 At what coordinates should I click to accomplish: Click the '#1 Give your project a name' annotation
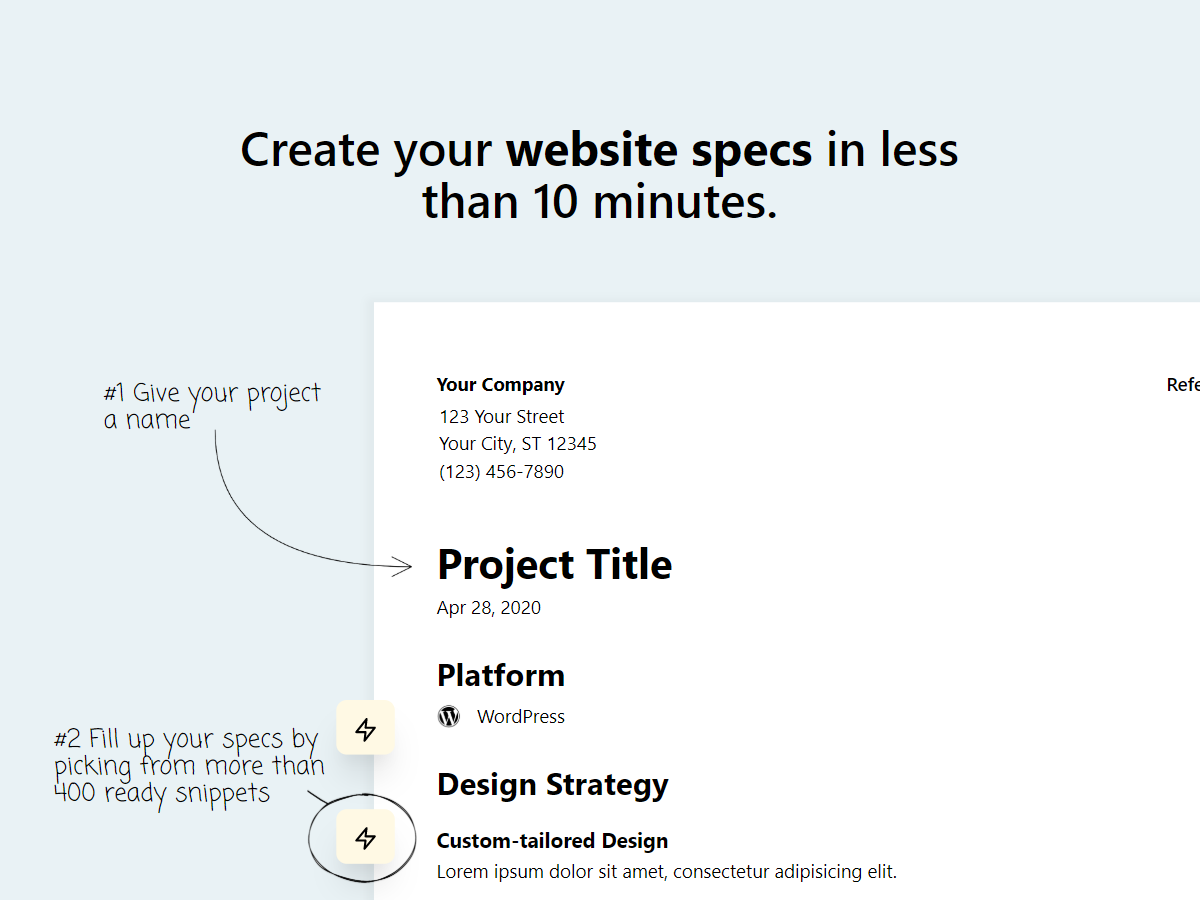(211, 405)
